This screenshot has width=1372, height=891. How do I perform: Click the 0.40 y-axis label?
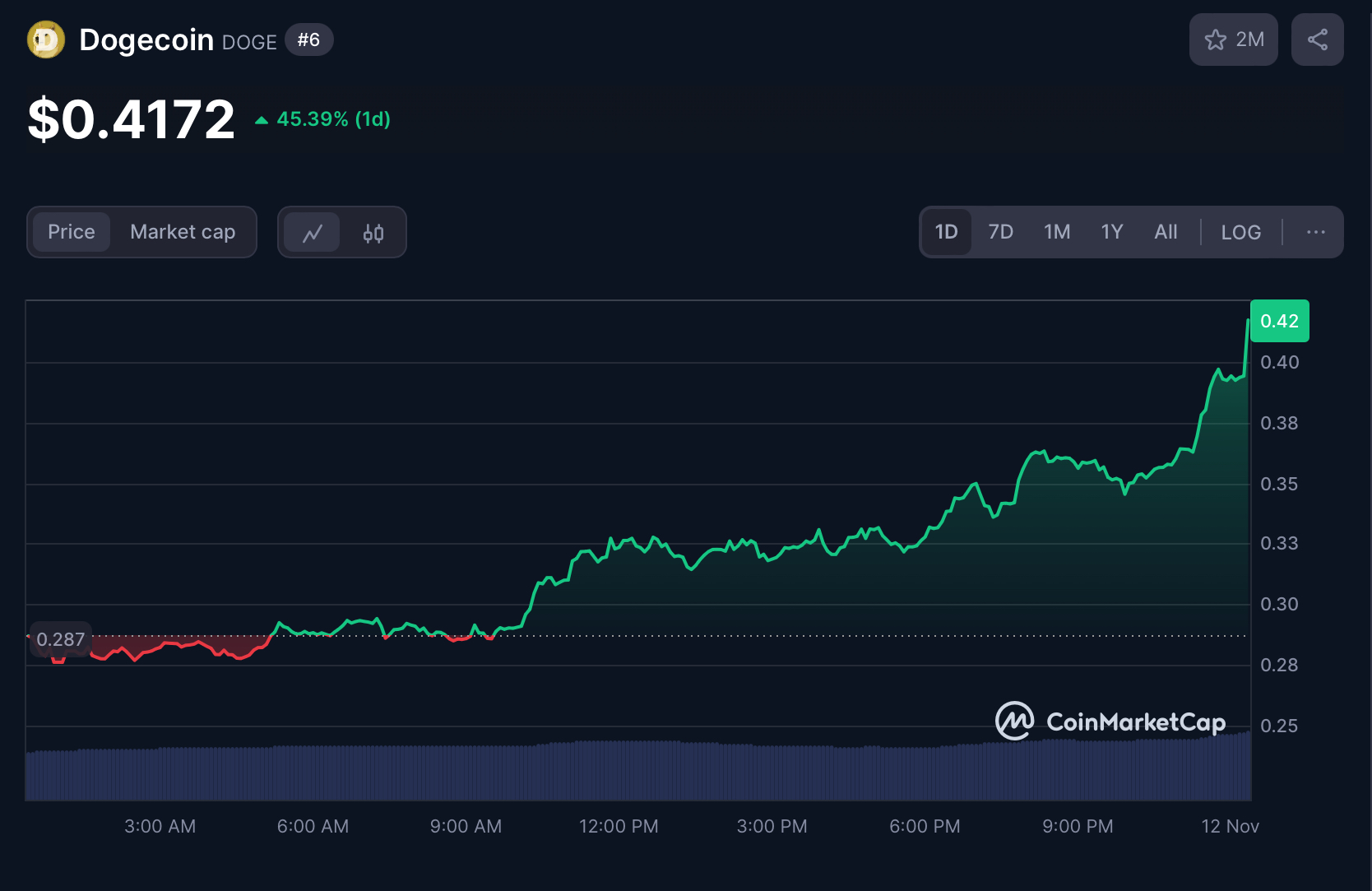[1279, 362]
